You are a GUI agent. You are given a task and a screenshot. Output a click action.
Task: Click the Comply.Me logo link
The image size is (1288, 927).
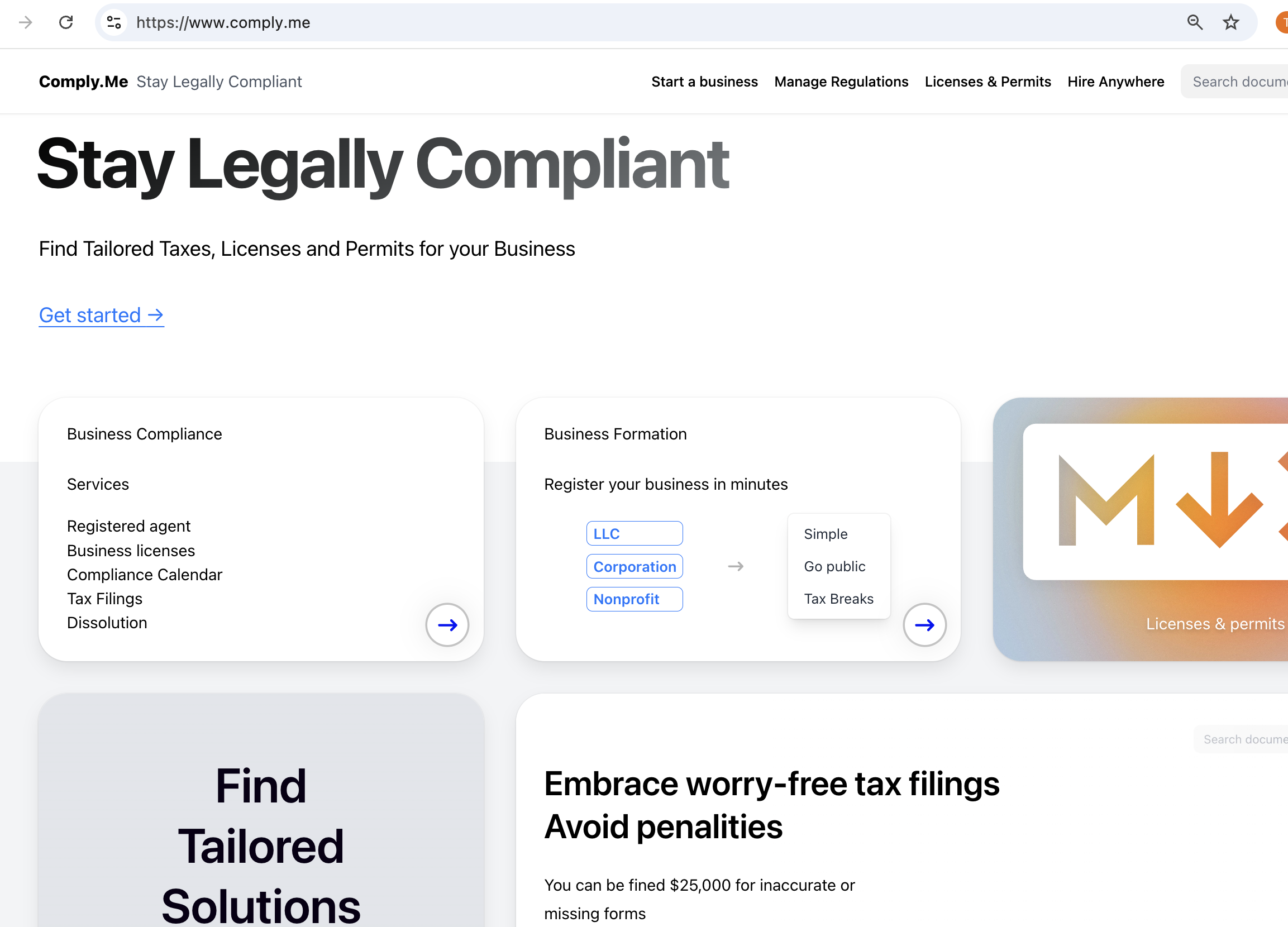coord(83,82)
